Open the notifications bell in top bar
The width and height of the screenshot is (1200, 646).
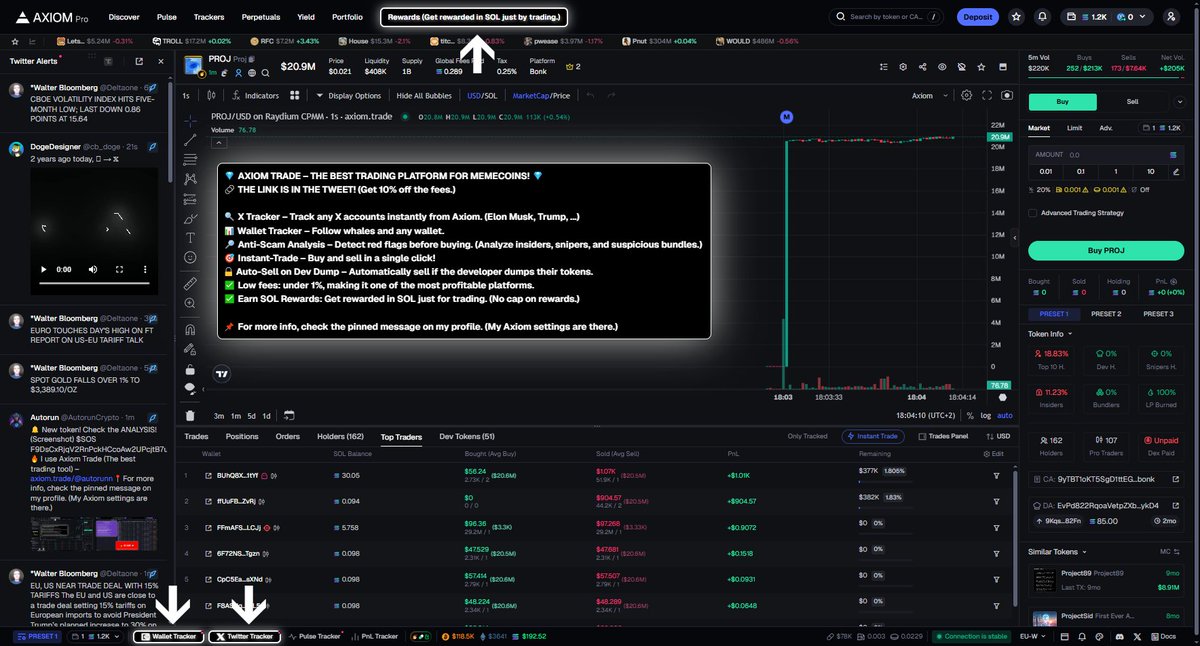tap(1043, 17)
